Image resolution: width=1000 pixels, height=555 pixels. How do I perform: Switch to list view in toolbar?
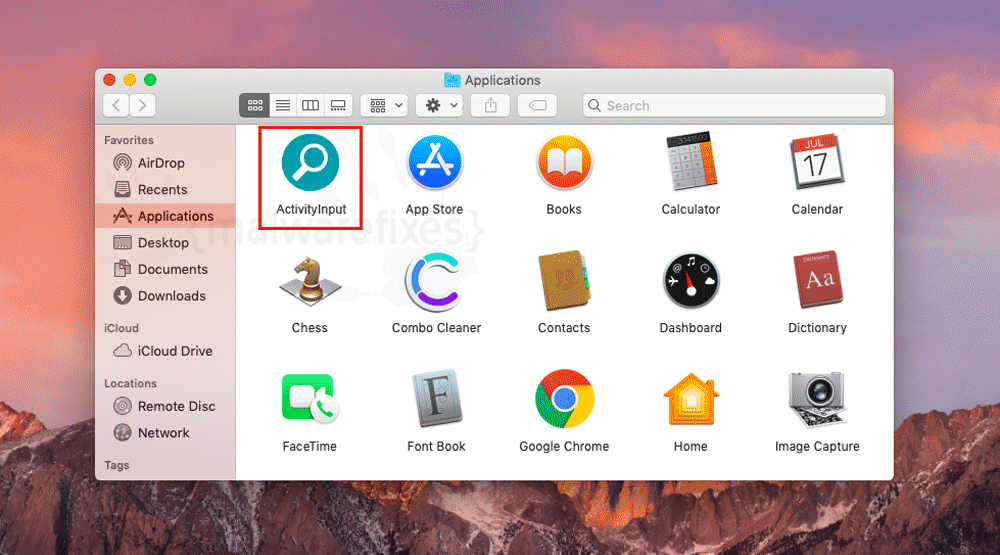click(283, 105)
